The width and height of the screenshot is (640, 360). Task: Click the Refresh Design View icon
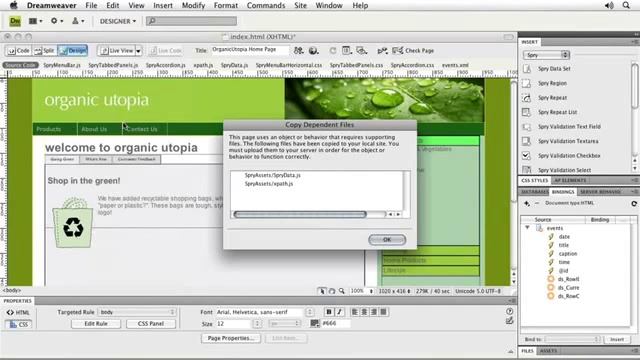pyautogui.click(x=333, y=51)
